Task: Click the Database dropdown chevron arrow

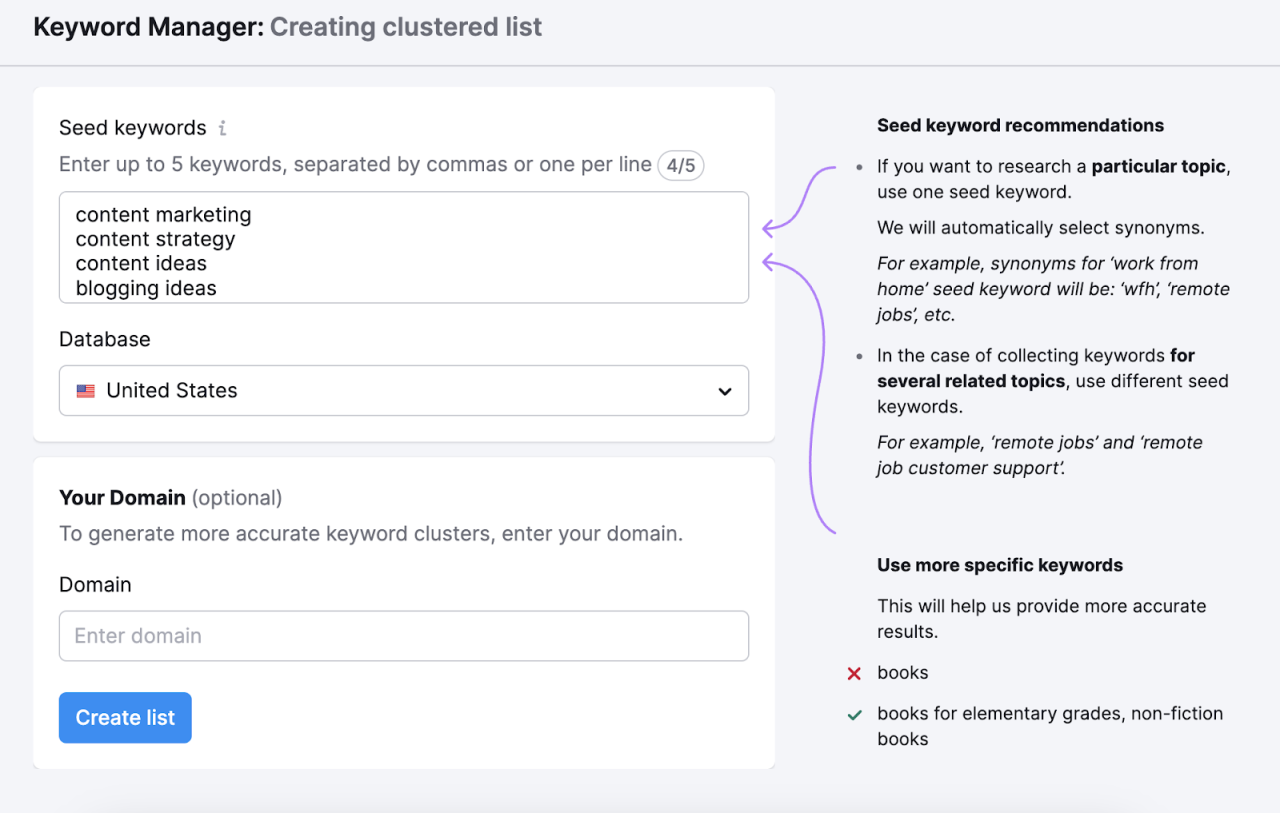Action: (x=724, y=391)
